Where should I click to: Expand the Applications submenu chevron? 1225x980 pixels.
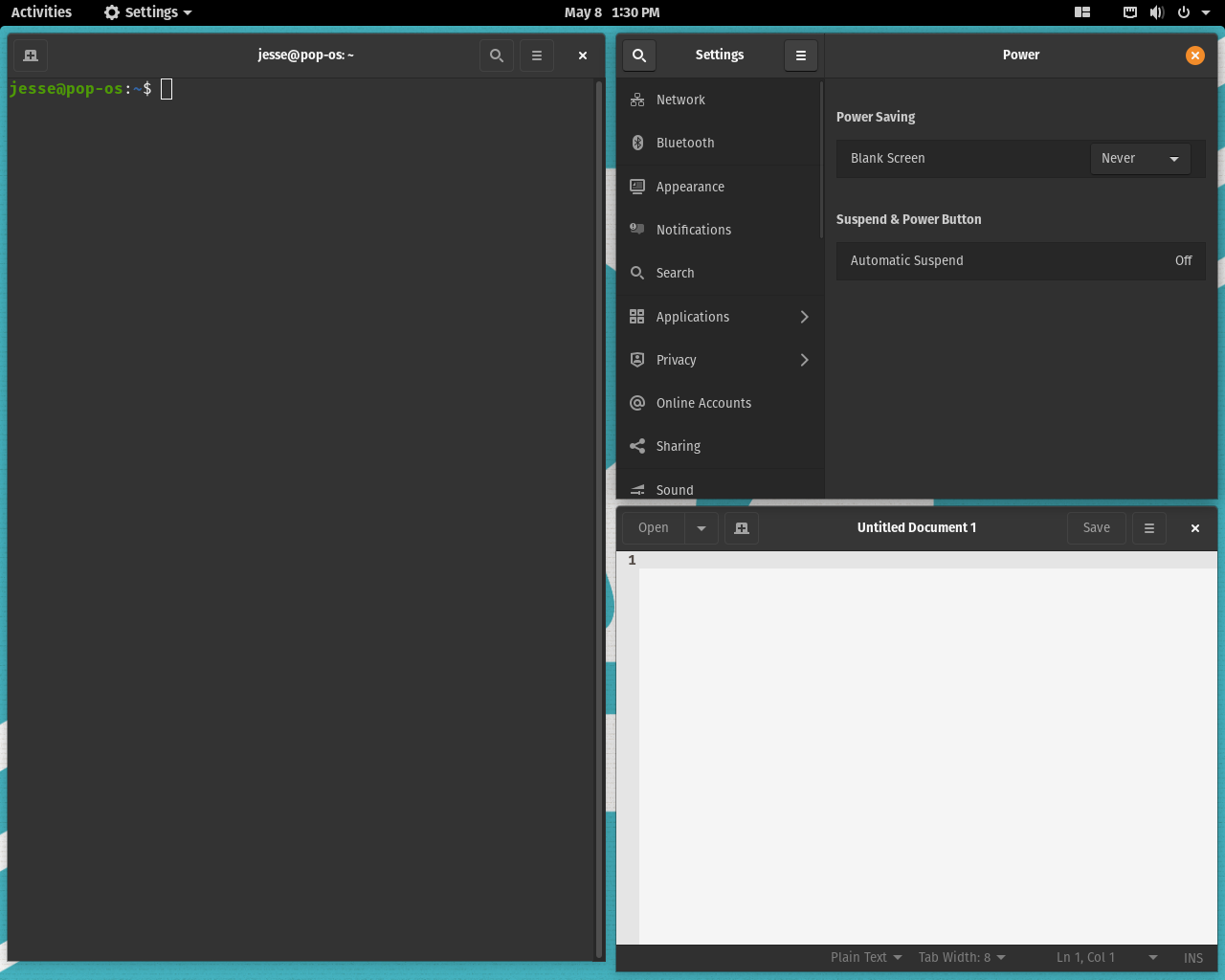point(804,317)
